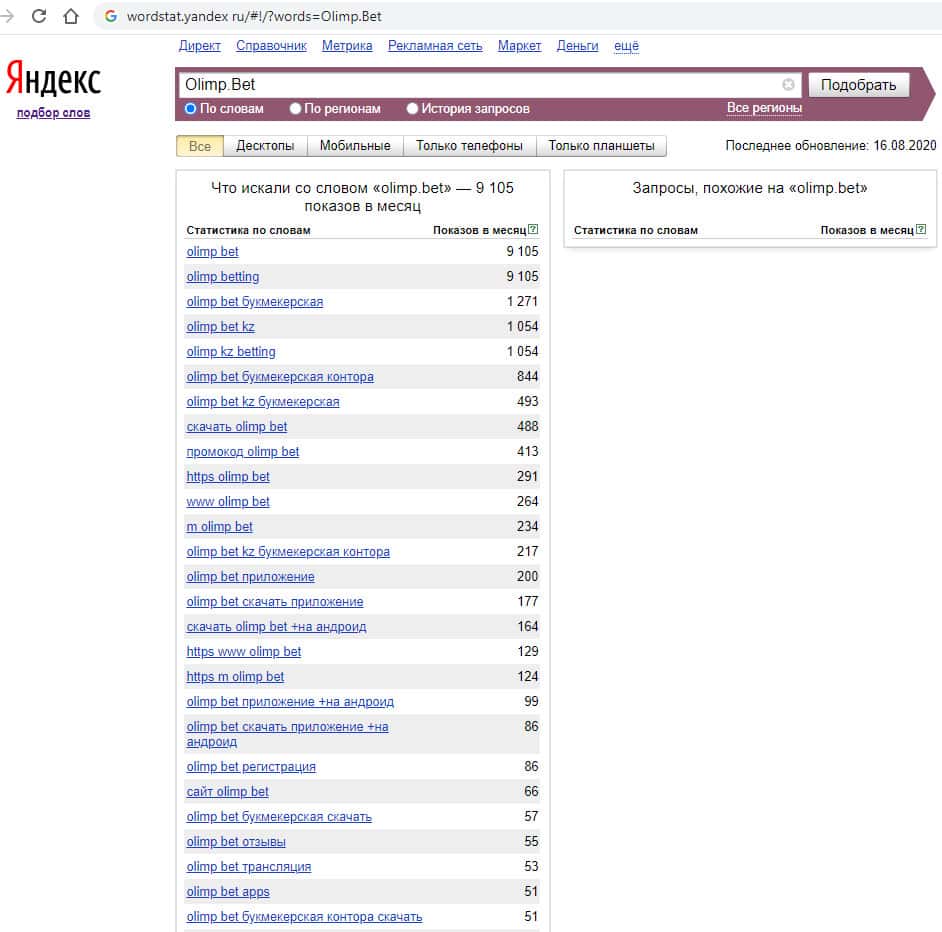Open olimp bet apps query
The width and height of the screenshot is (942, 932).
tap(228, 892)
